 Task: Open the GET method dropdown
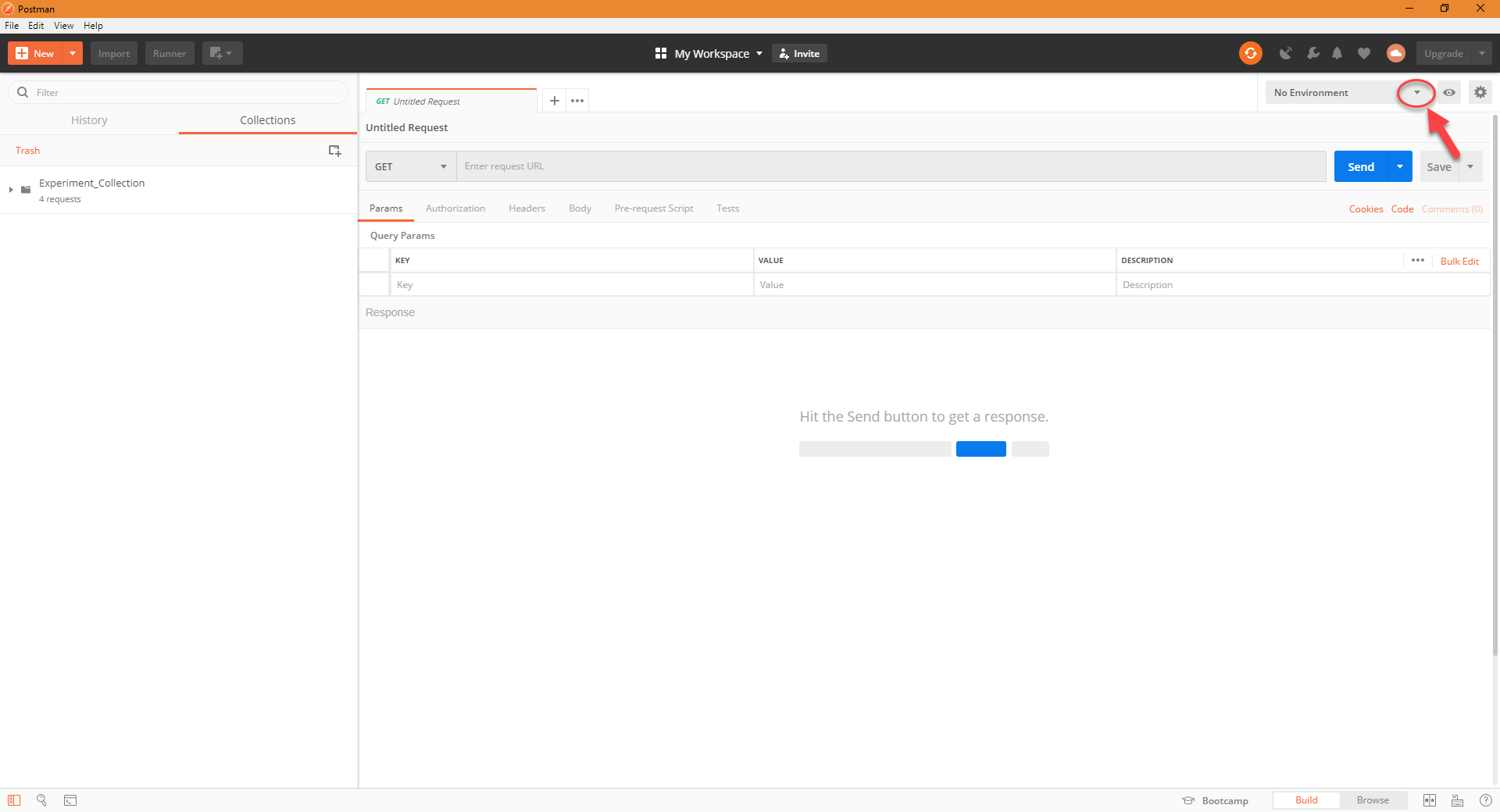411,166
